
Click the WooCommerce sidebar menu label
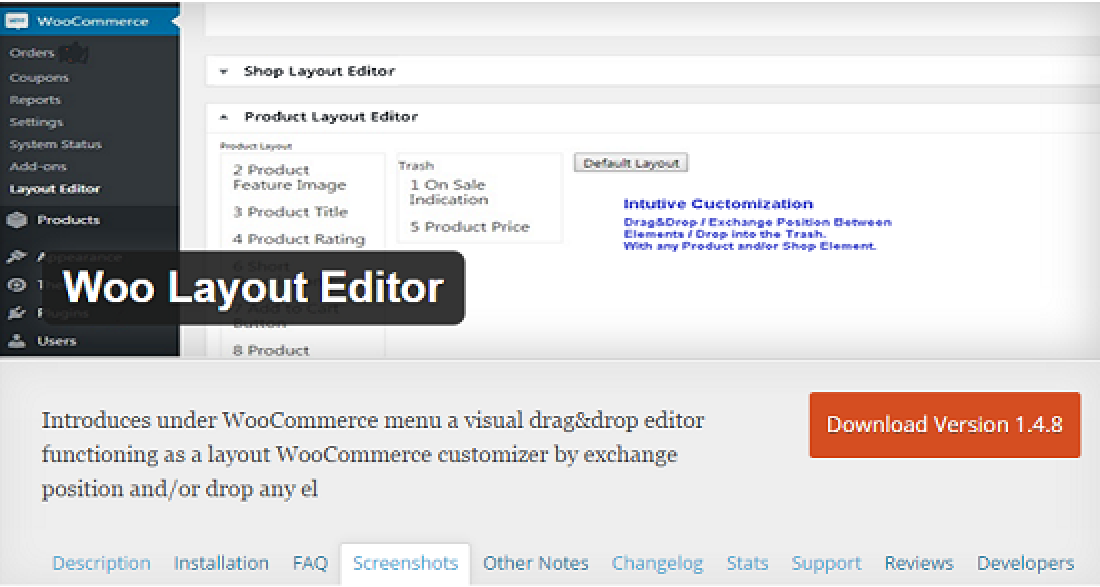tap(93, 21)
